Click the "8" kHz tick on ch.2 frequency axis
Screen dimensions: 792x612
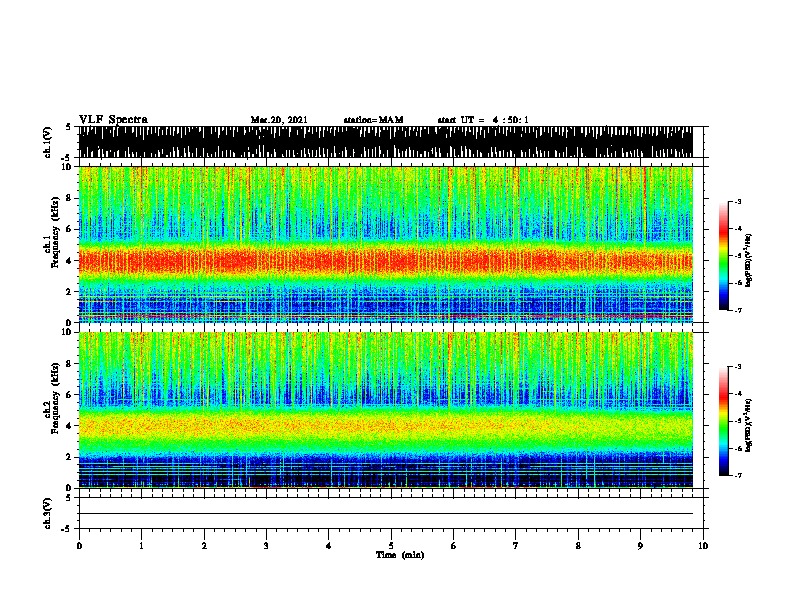click(70, 363)
